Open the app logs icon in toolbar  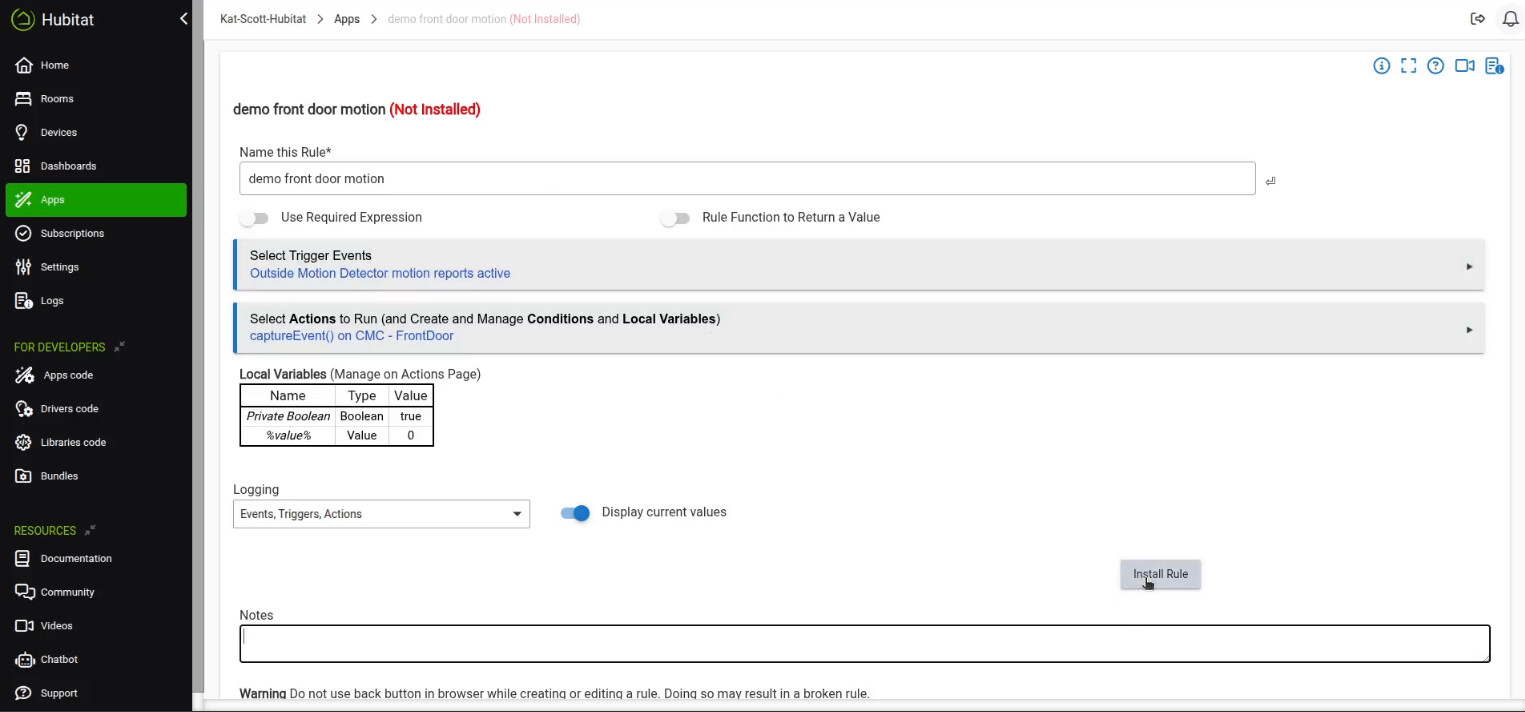click(1494, 66)
